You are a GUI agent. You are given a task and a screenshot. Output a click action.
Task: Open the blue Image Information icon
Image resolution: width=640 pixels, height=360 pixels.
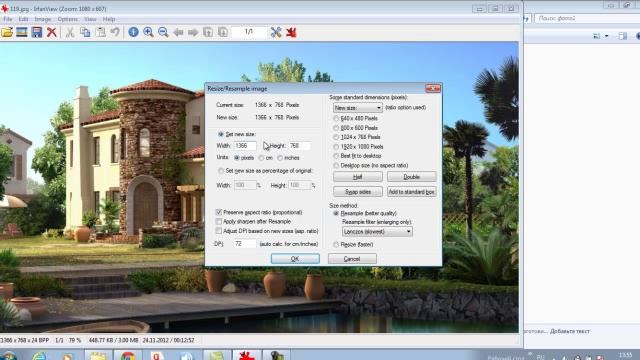[133, 32]
